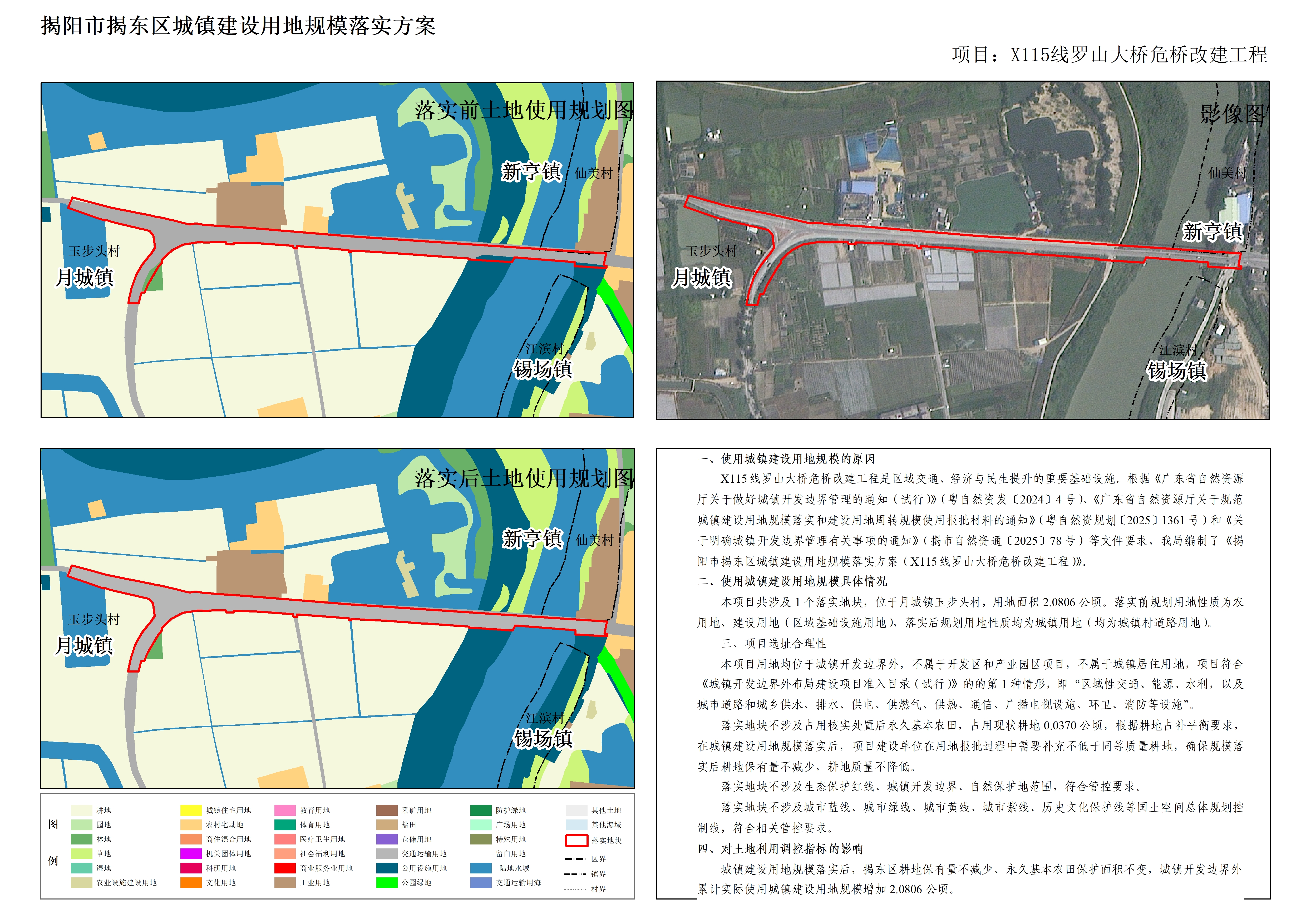Screen dimensions: 1306x924
Task: Click the 镇界 boundary line symbol in legend
Action: (x=575, y=873)
